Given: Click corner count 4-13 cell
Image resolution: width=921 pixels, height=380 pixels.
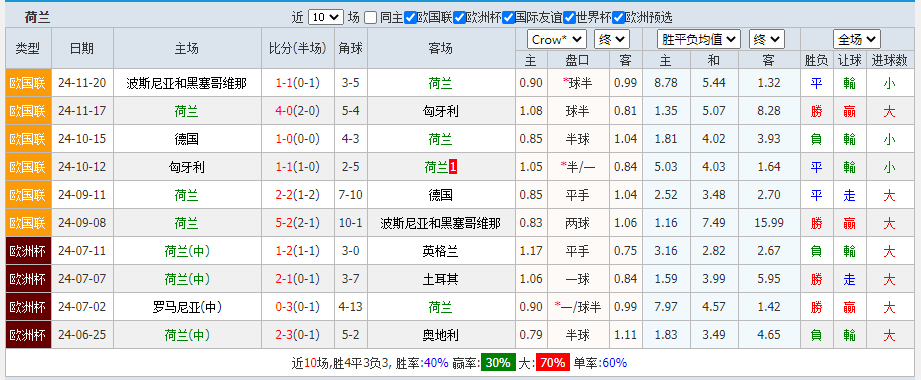Looking at the screenshot, I should (351, 307).
